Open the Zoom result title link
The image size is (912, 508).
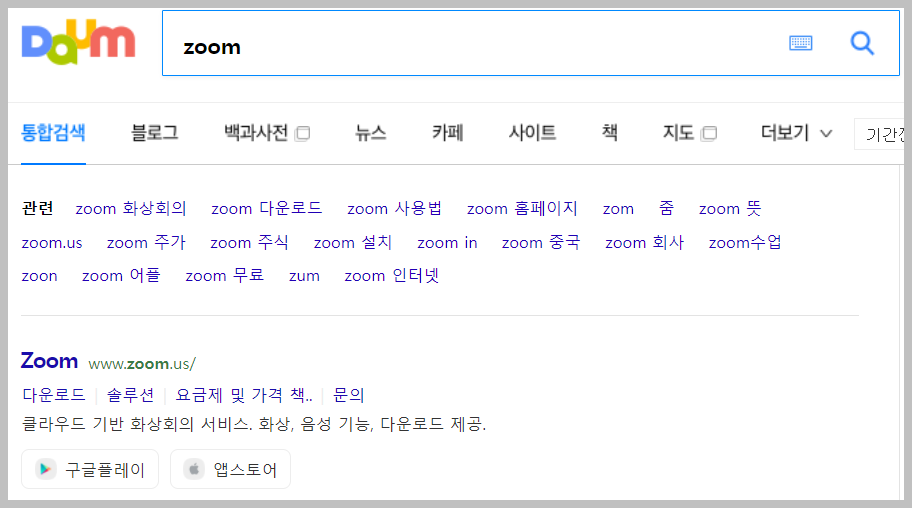[49, 361]
